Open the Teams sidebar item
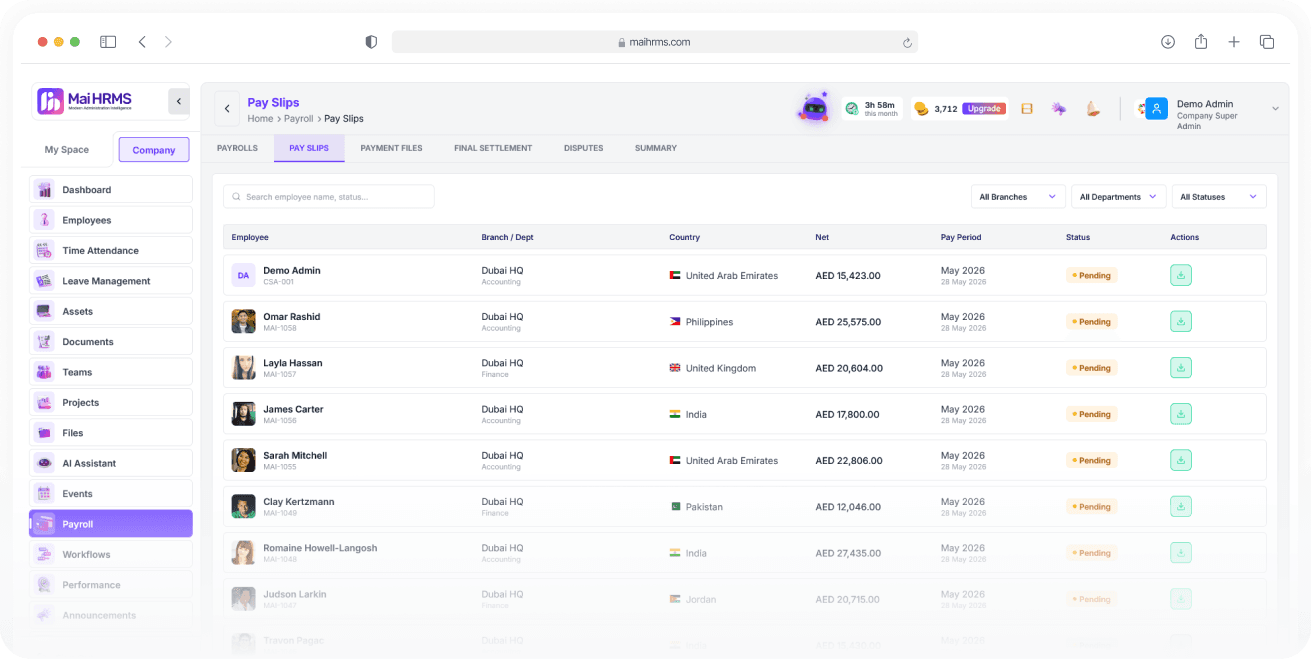Image resolution: width=1311 pixels, height=659 pixels. coord(111,372)
